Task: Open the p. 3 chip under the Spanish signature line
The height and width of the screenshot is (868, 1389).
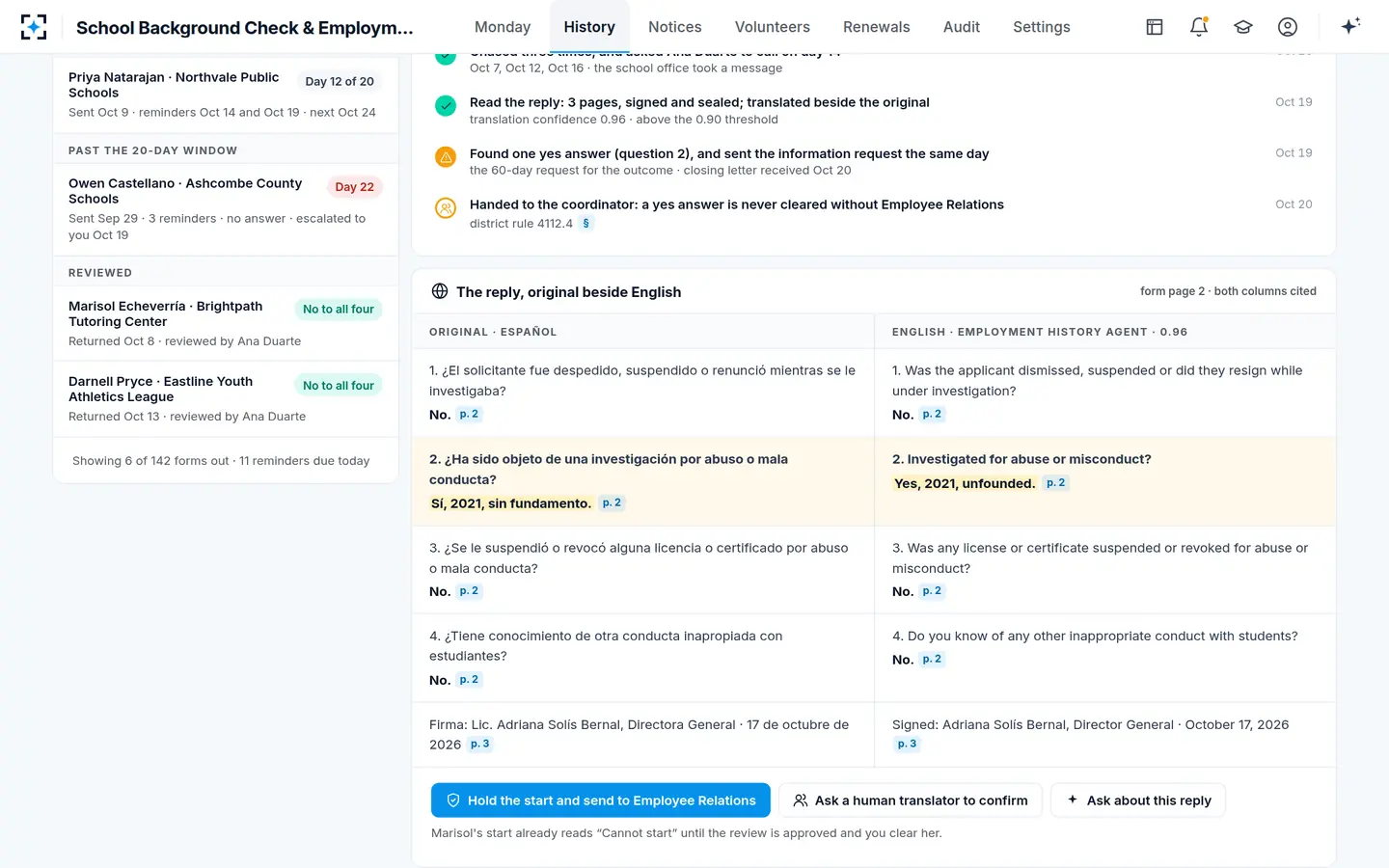Action: click(480, 745)
